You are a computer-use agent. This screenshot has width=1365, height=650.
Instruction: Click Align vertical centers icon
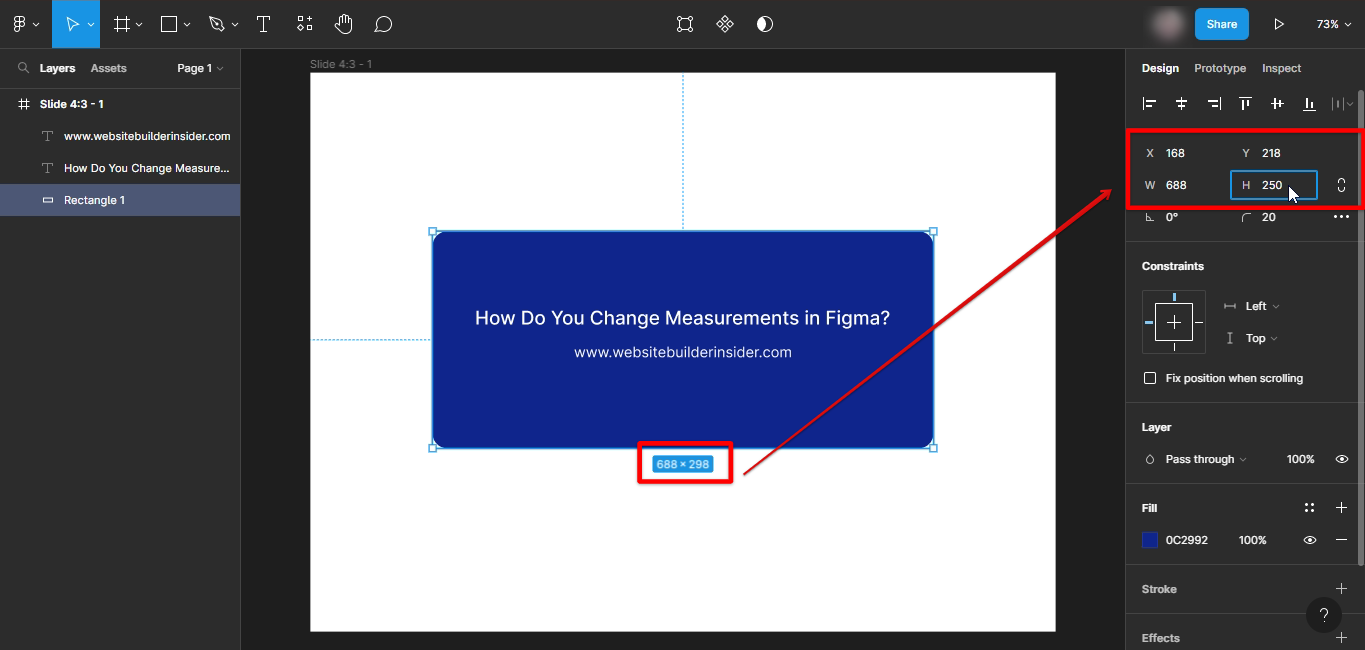pyautogui.click(x=1277, y=103)
